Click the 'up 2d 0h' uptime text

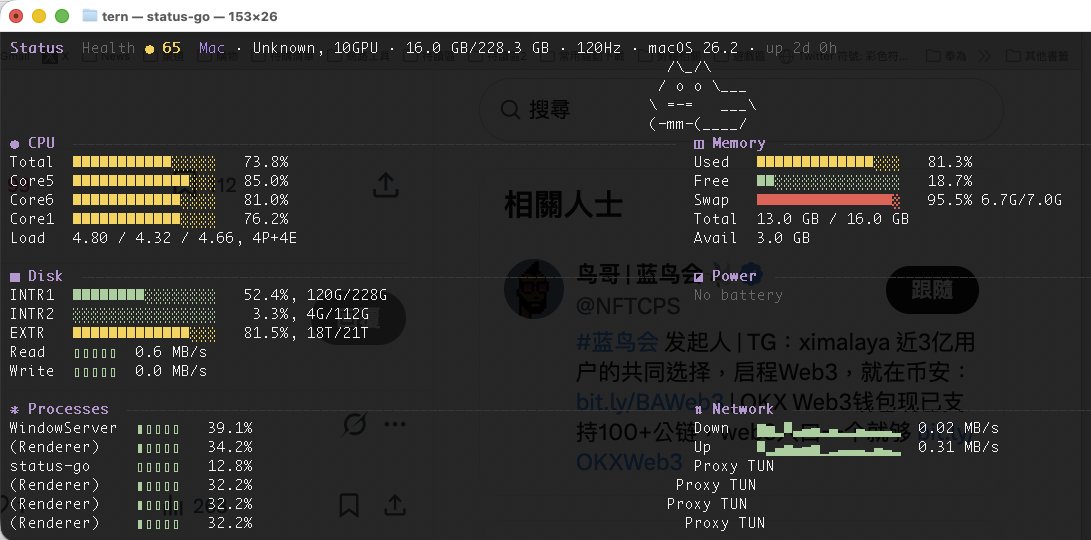[801, 48]
